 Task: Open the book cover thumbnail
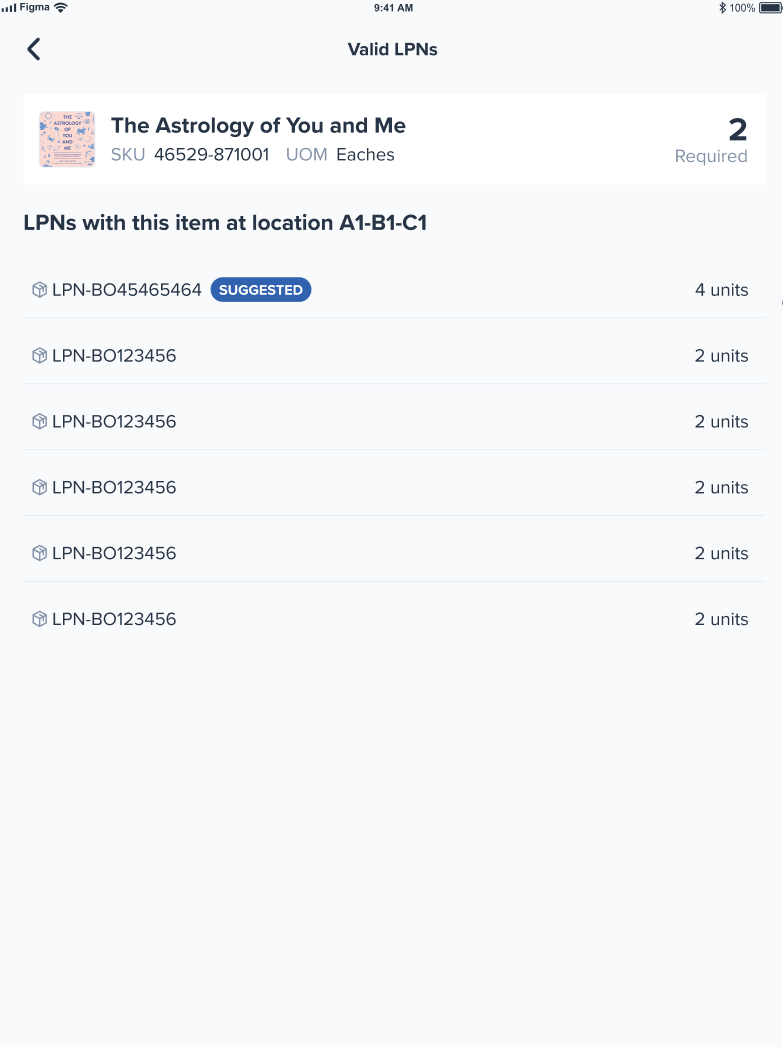tap(67, 139)
